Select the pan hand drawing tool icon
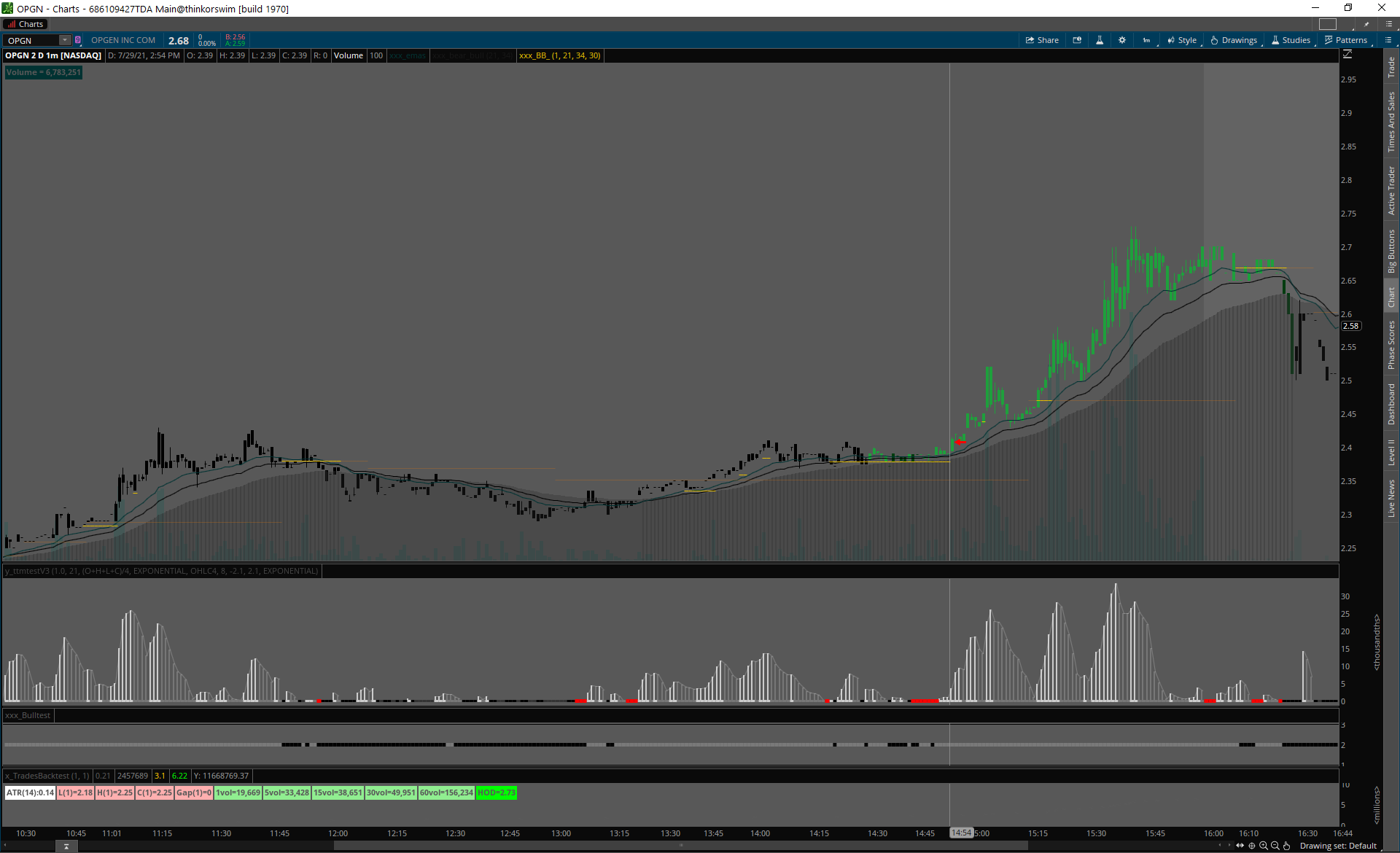The width and height of the screenshot is (1400, 853). click(1287, 846)
